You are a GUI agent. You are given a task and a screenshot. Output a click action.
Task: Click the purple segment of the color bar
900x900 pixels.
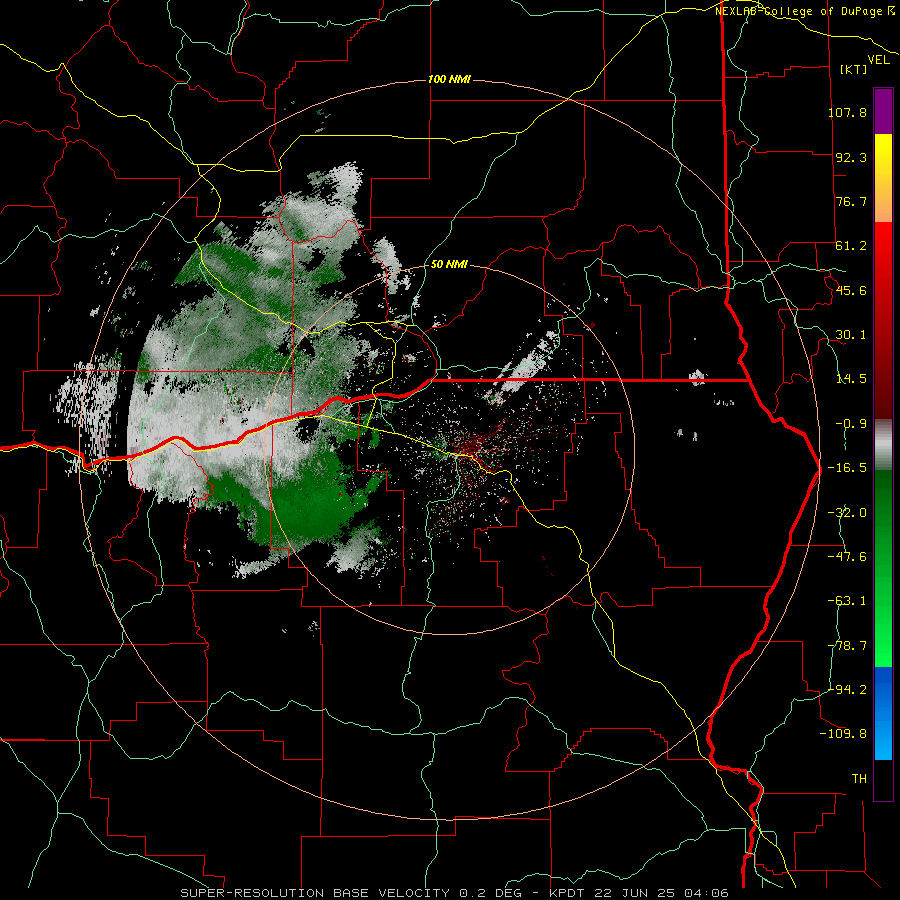click(x=883, y=111)
